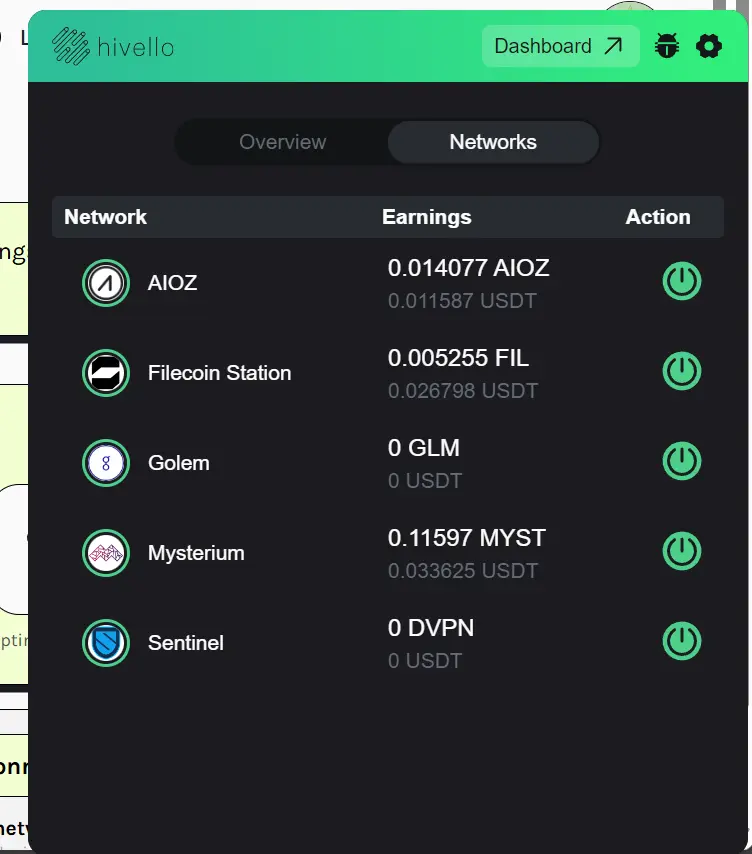Toggle the Filecoin Station power button
The image size is (752, 854).
tap(682, 371)
